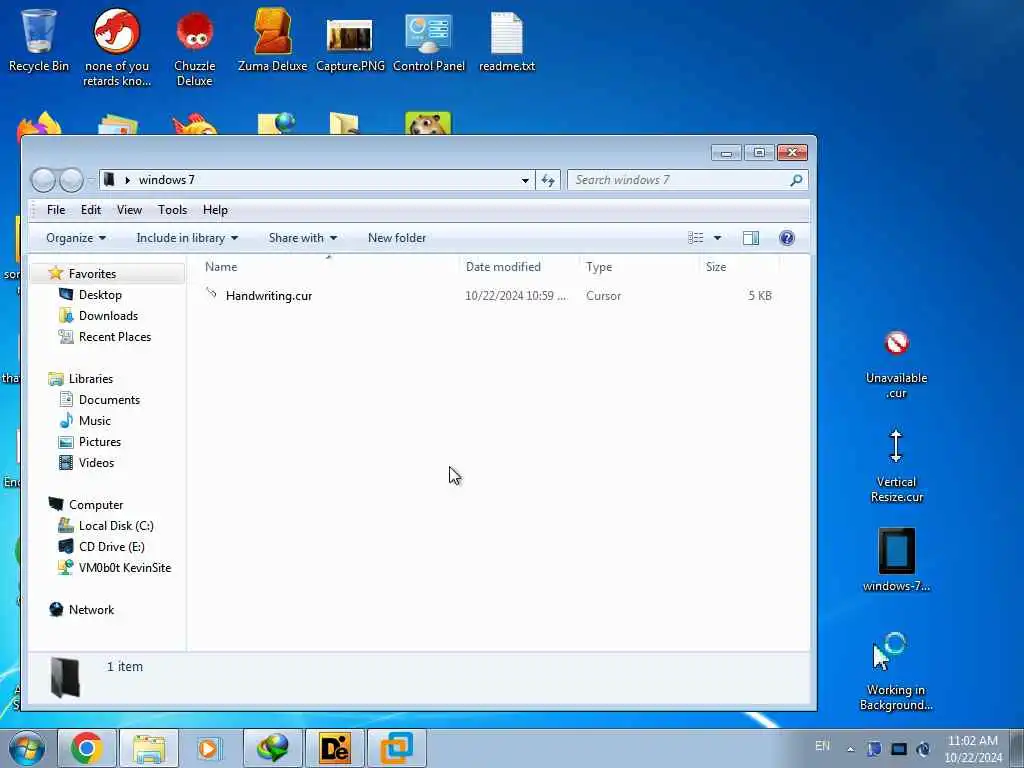Open Windows Explorer taskbar icon
Viewport: 1024px width, 768px height.
[x=149, y=748]
